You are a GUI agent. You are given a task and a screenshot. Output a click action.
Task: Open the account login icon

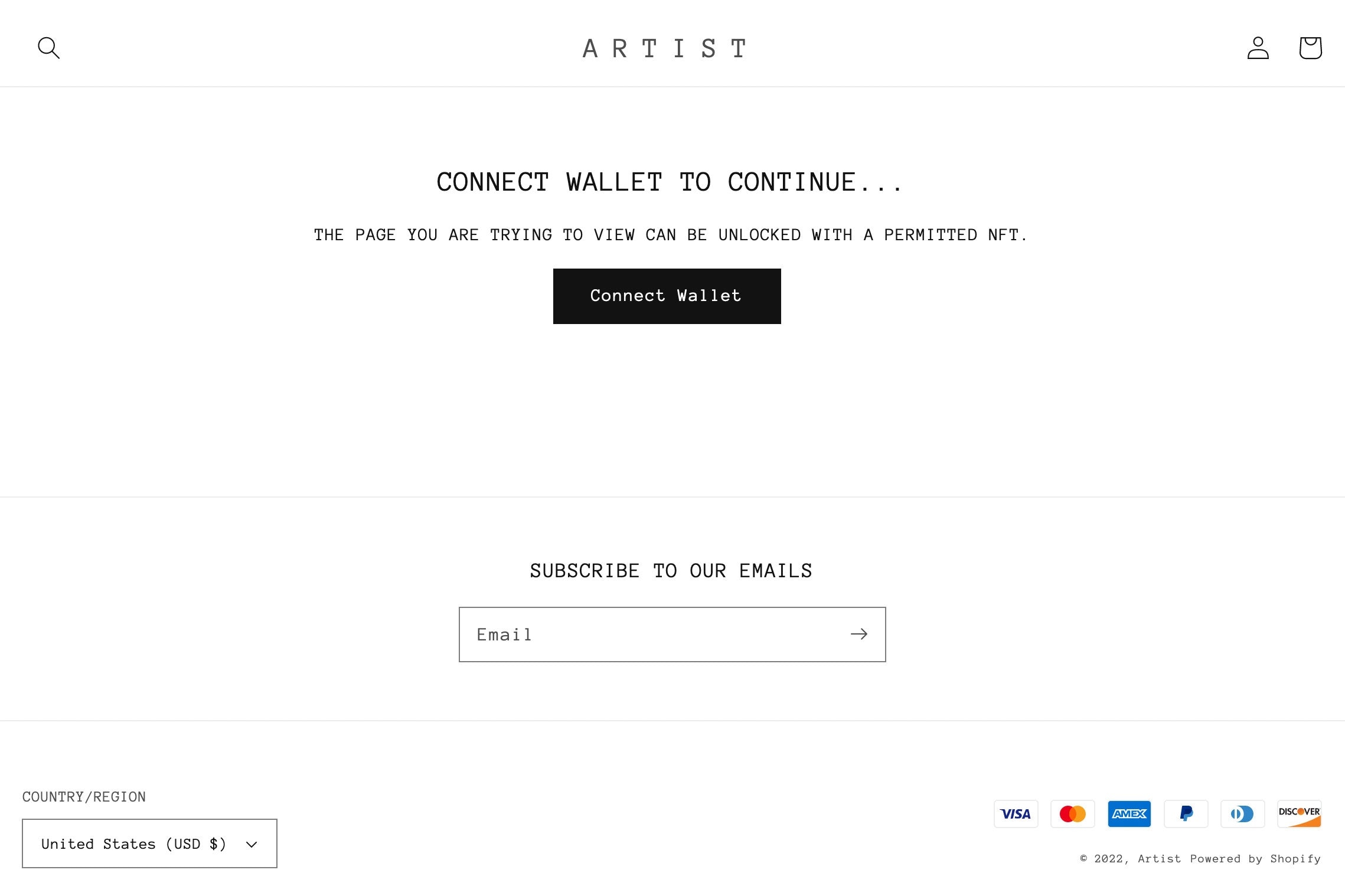click(x=1258, y=48)
